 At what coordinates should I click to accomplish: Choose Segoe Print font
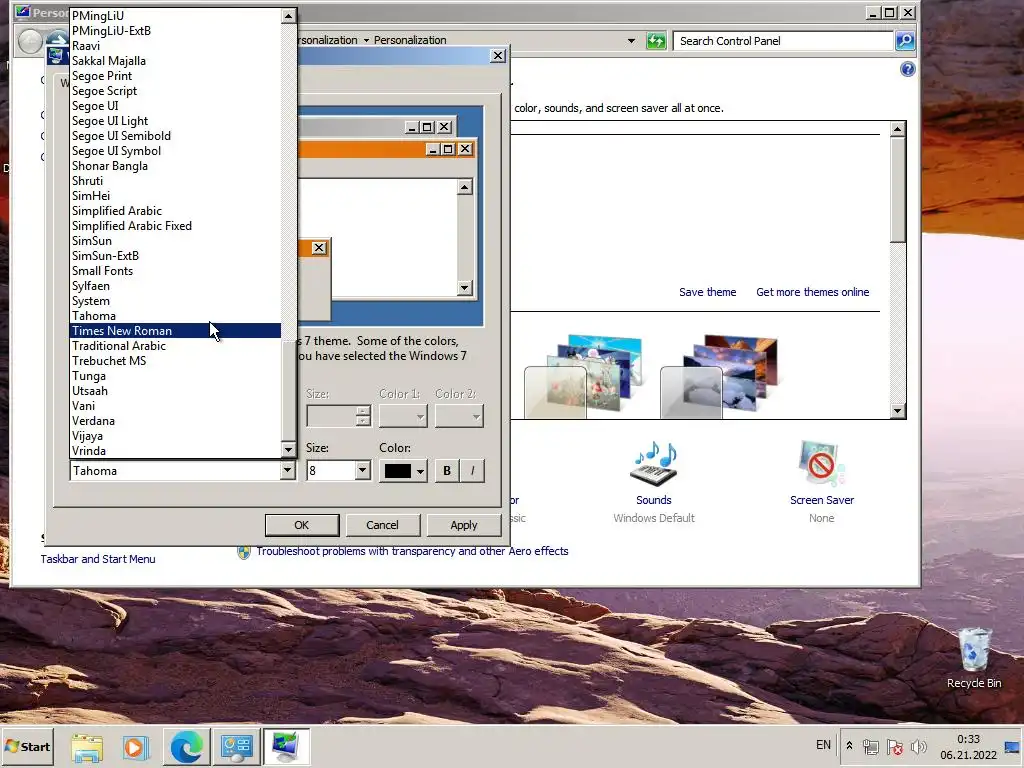pos(175,76)
